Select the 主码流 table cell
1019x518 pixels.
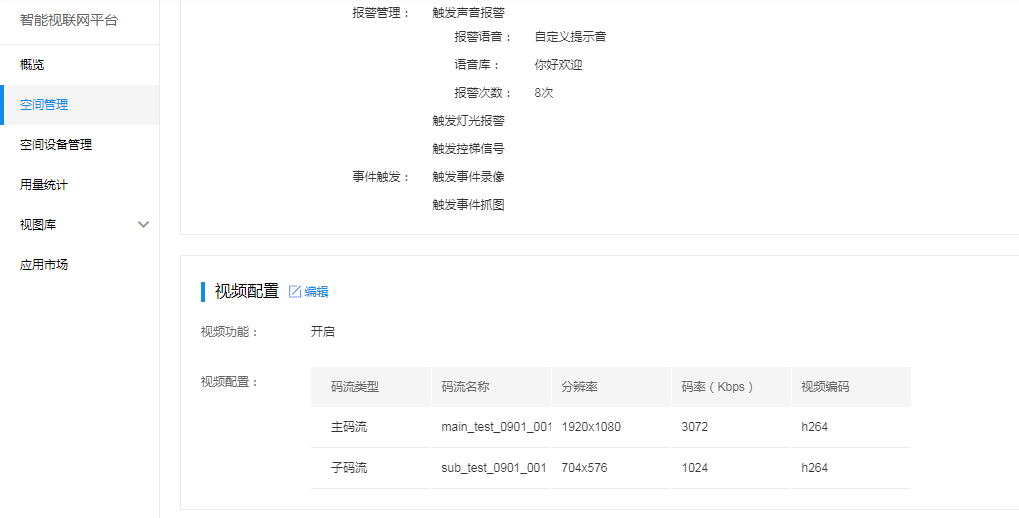click(349, 427)
